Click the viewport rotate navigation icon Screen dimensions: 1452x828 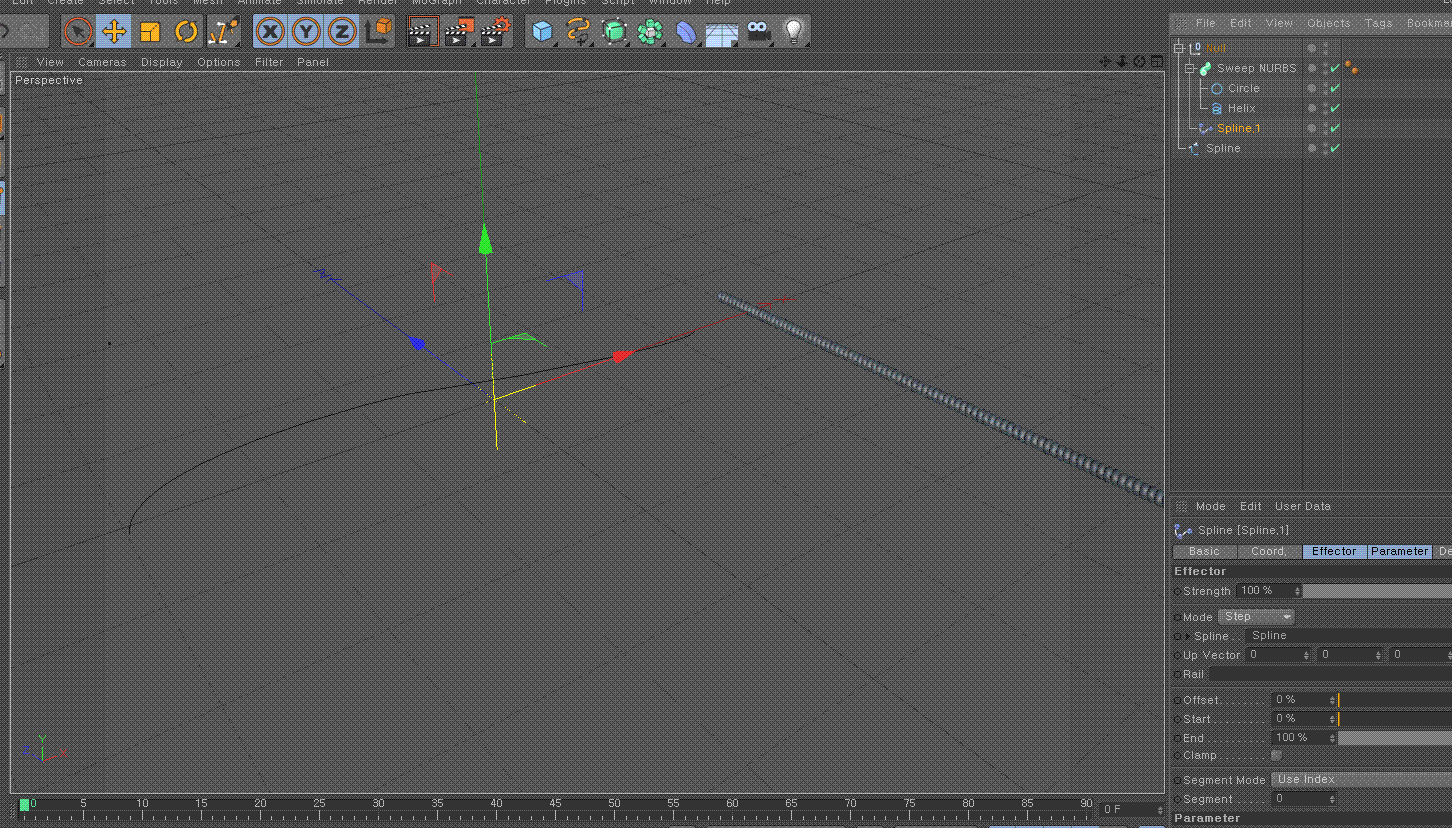point(1139,62)
